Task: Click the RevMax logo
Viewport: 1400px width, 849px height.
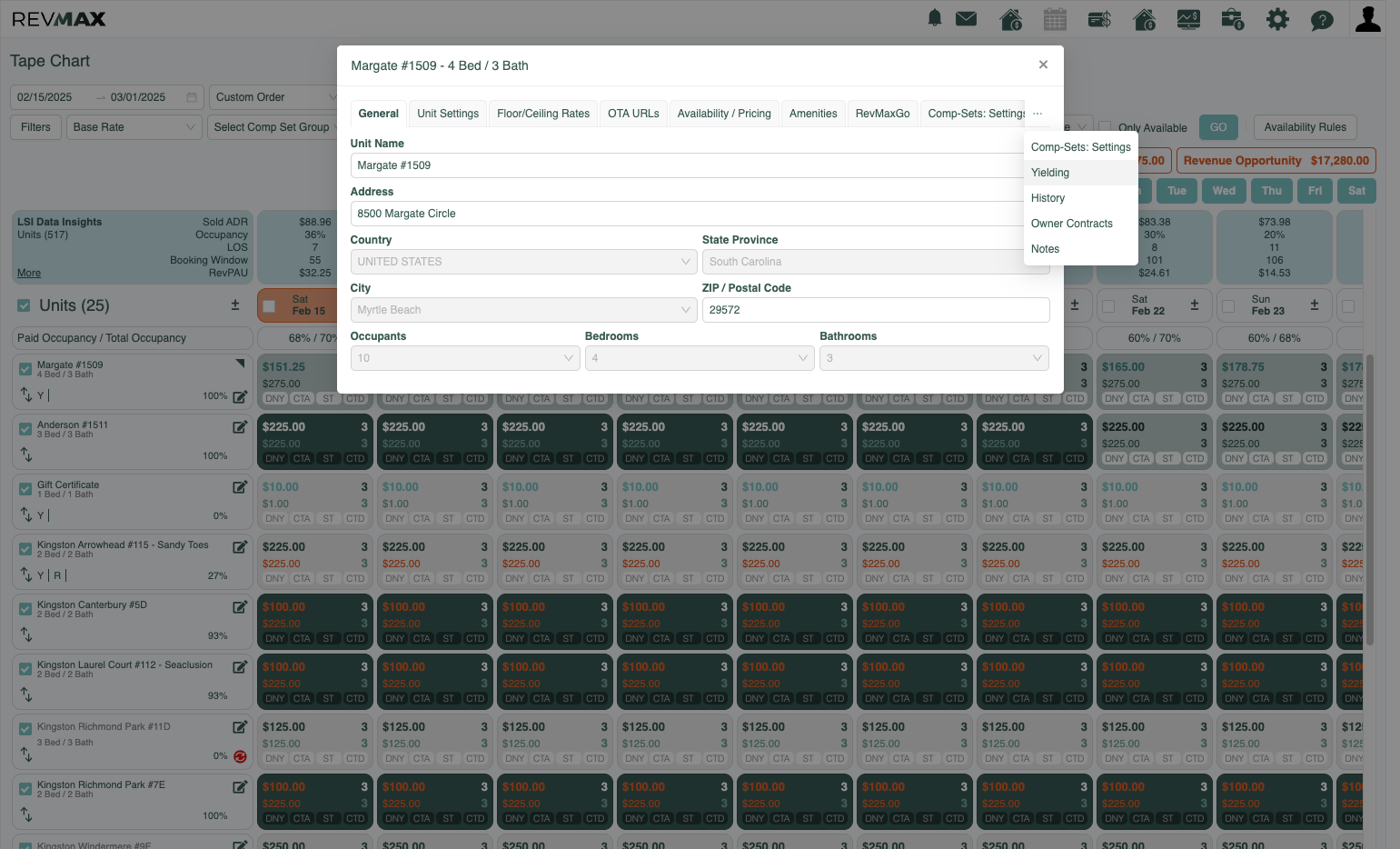Action: (59, 19)
